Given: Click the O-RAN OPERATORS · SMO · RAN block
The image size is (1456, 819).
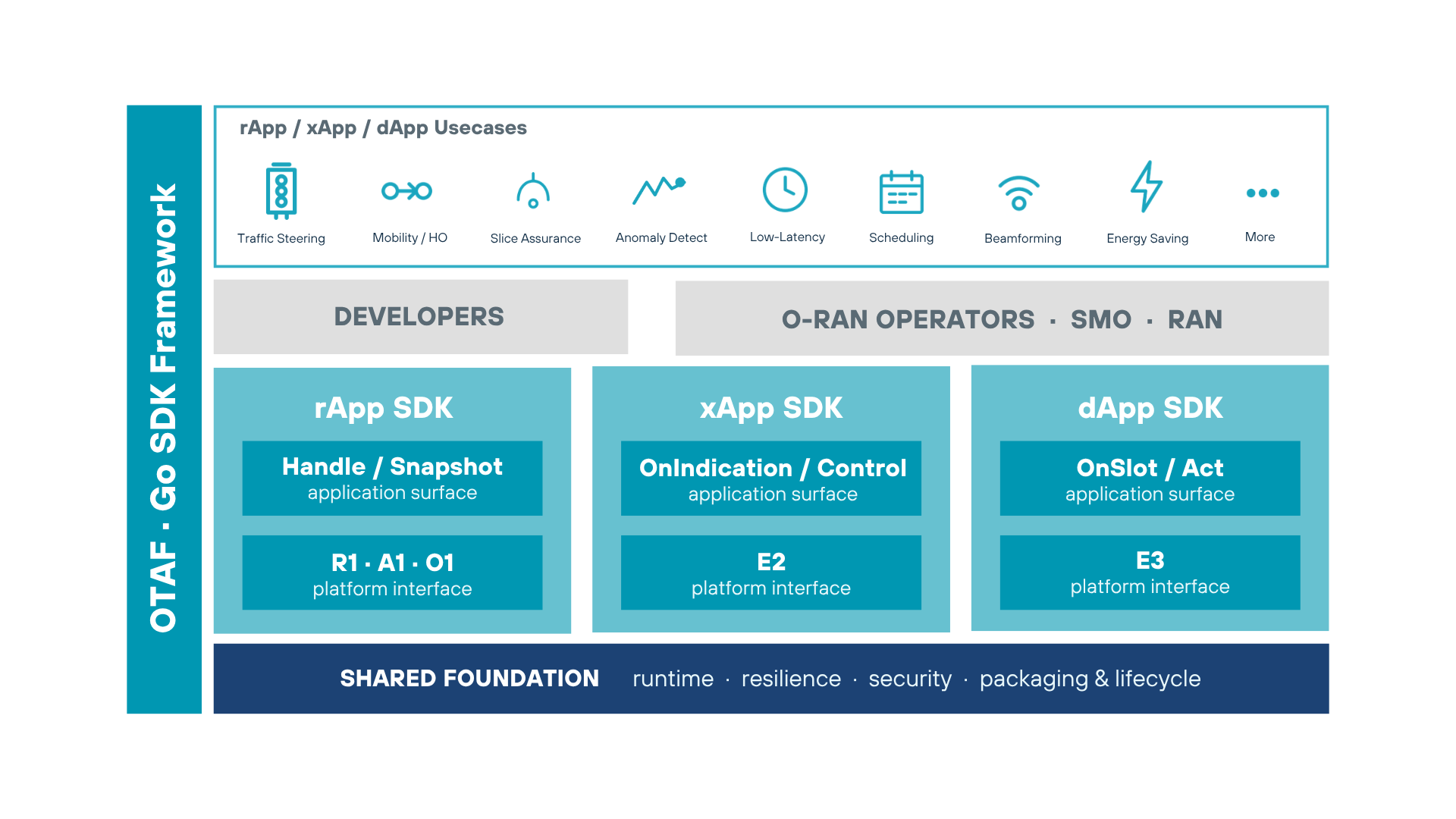Looking at the screenshot, I should tap(1002, 318).
